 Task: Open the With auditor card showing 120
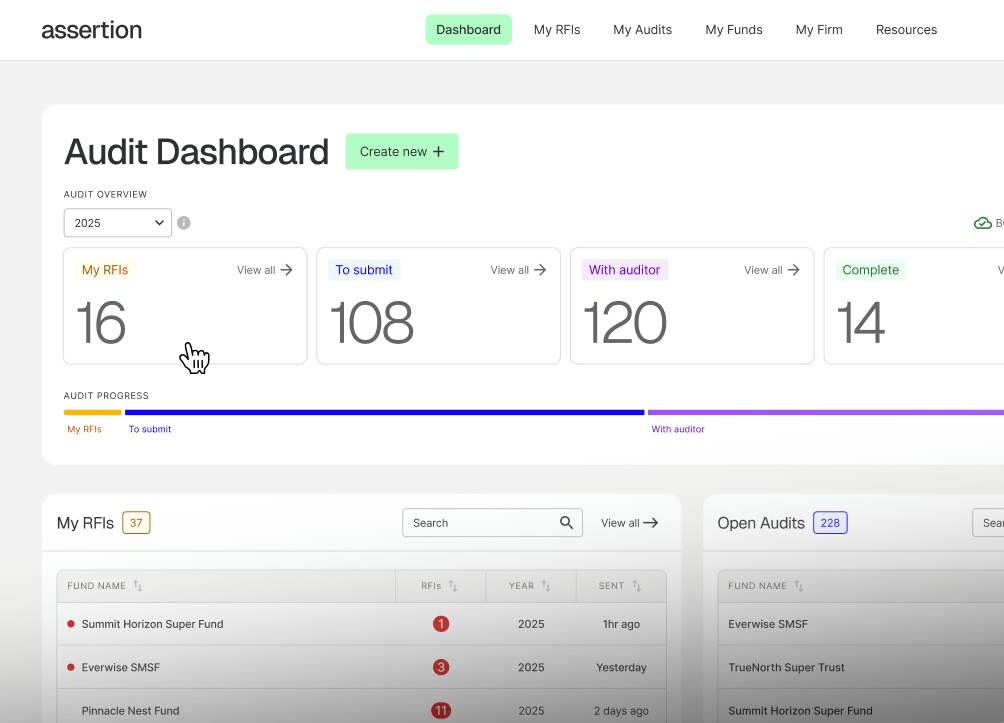tap(692, 306)
